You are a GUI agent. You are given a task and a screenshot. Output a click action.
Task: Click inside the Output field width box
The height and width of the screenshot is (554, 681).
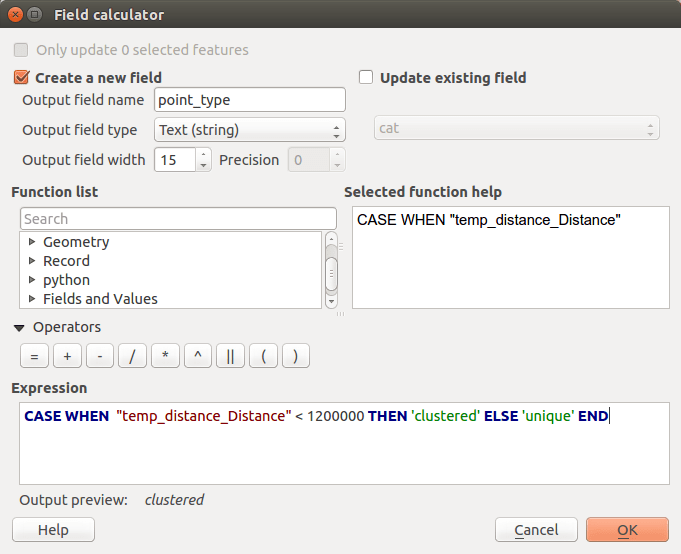click(x=175, y=160)
